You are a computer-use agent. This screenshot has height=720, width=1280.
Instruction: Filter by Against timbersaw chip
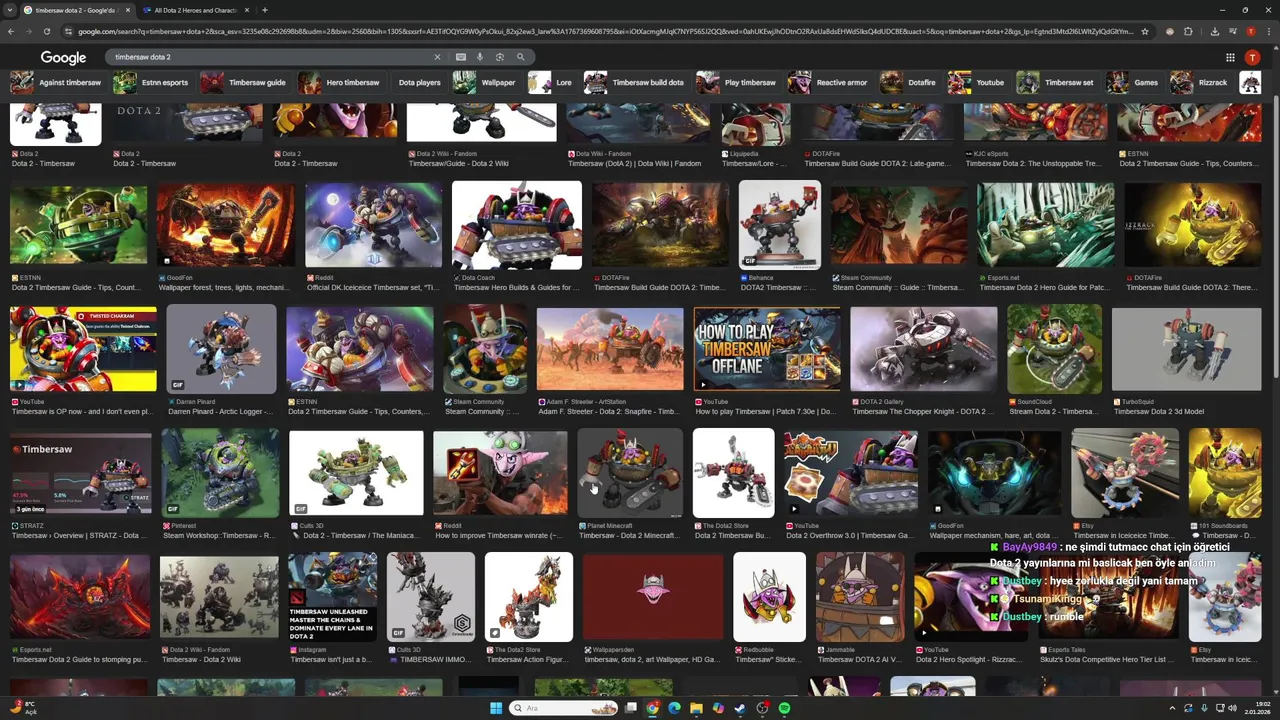coord(57,82)
